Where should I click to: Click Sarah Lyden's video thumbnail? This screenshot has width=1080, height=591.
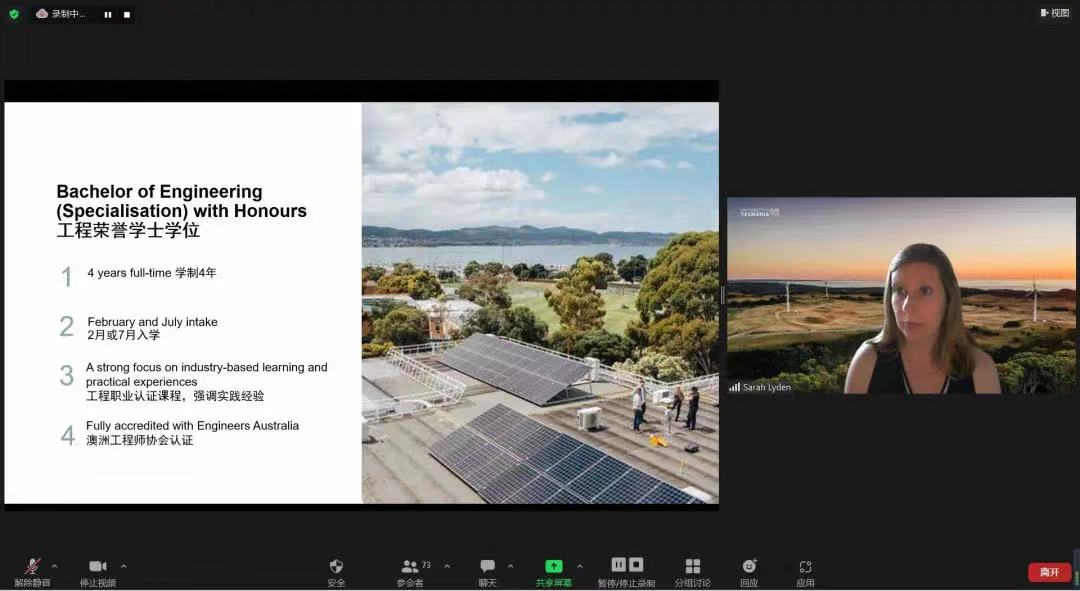901,295
